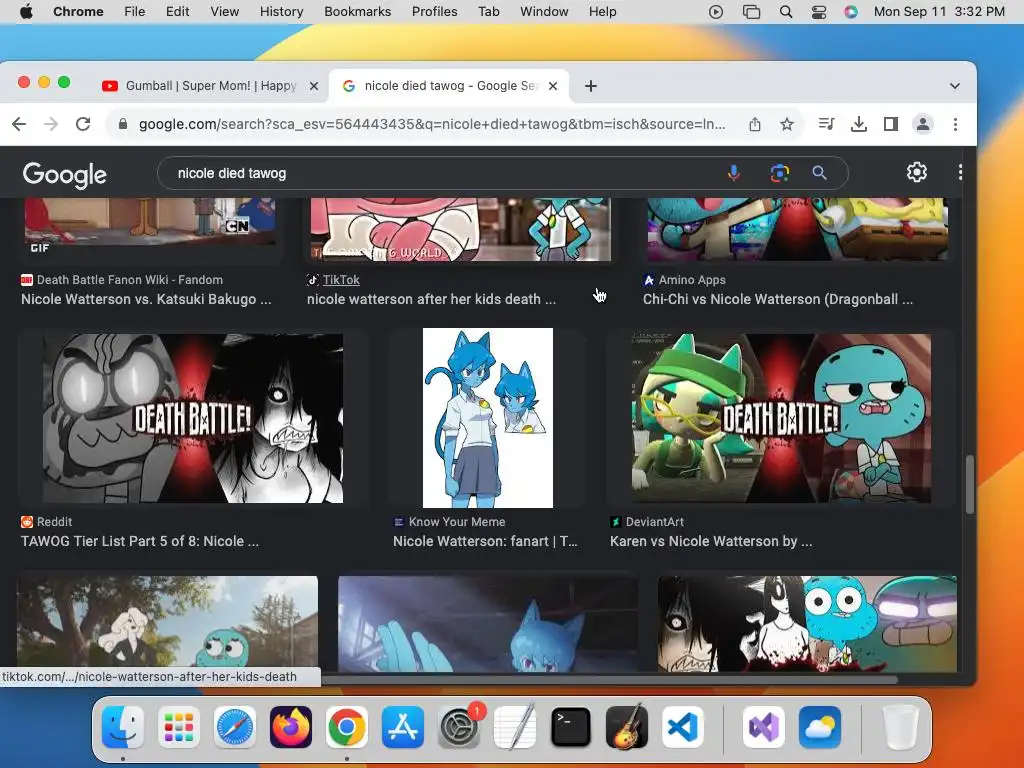The width and height of the screenshot is (1024, 768).
Task: Search by image with Google Lens icon
Action: coord(780,173)
